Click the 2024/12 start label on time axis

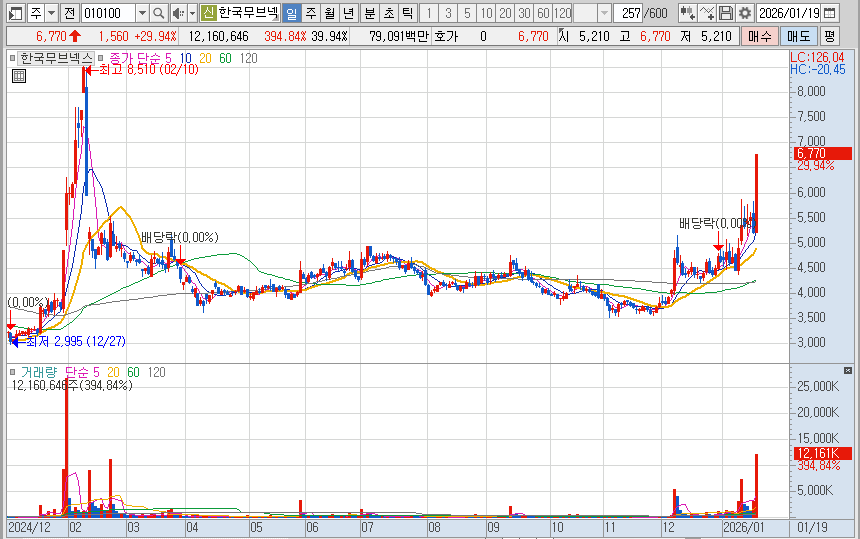30,527
